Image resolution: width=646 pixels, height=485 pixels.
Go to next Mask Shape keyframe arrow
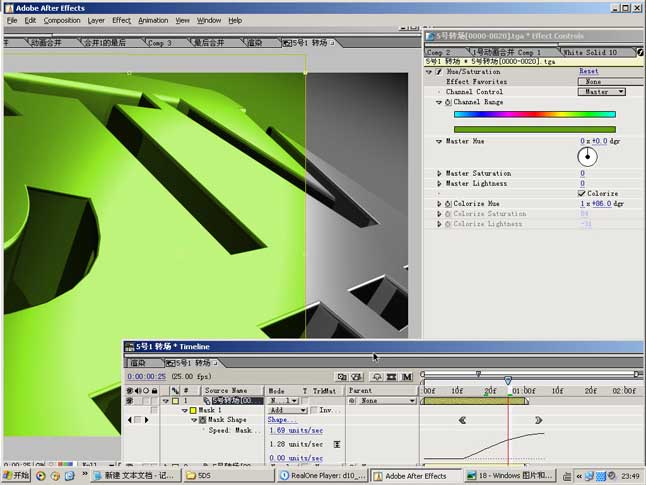(146, 420)
